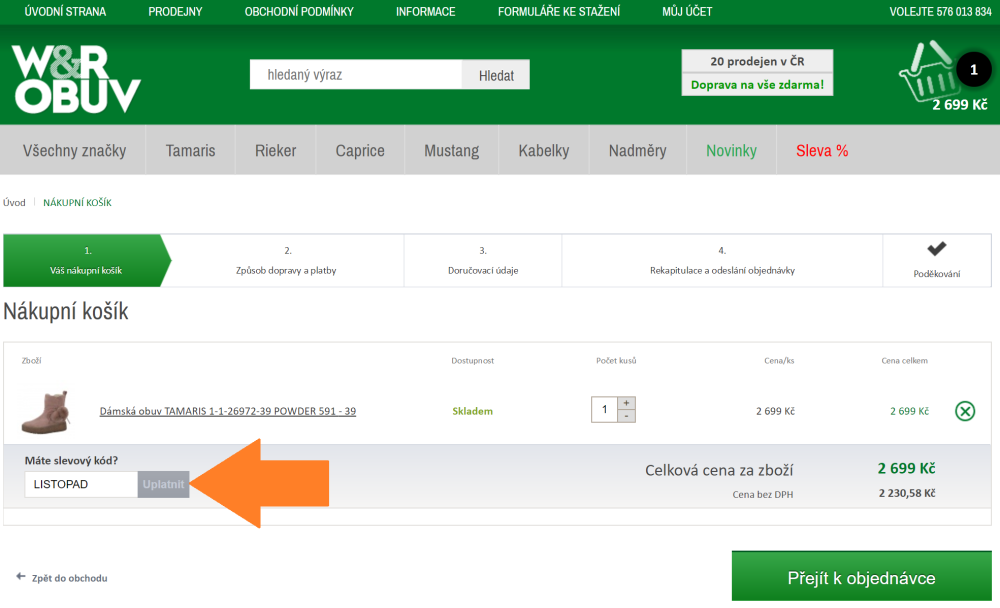The width and height of the screenshot is (1000, 608).
Task: Remove the item with green X icon
Action: click(x=964, y=411)
